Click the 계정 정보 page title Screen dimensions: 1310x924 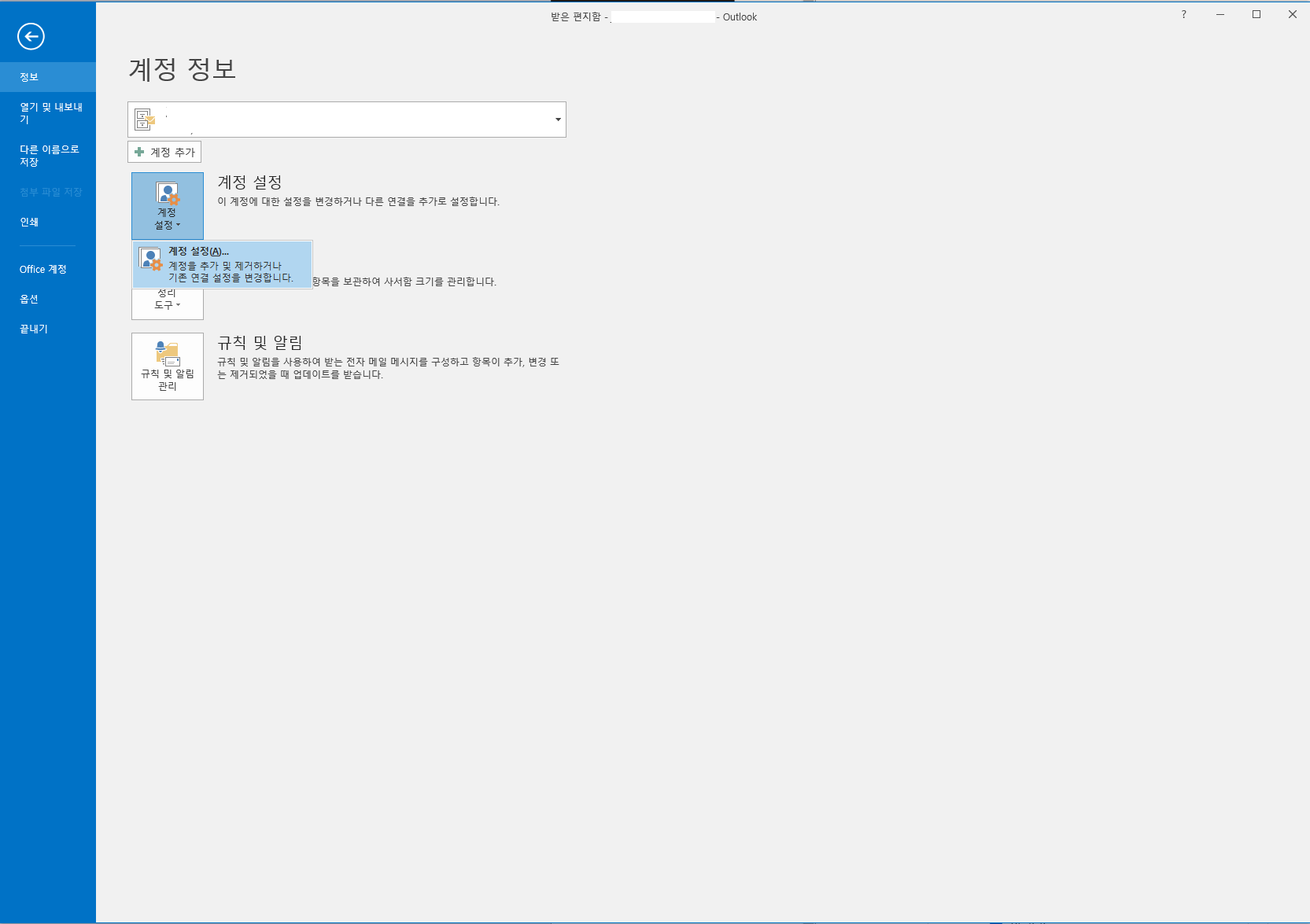click(183, 69)
